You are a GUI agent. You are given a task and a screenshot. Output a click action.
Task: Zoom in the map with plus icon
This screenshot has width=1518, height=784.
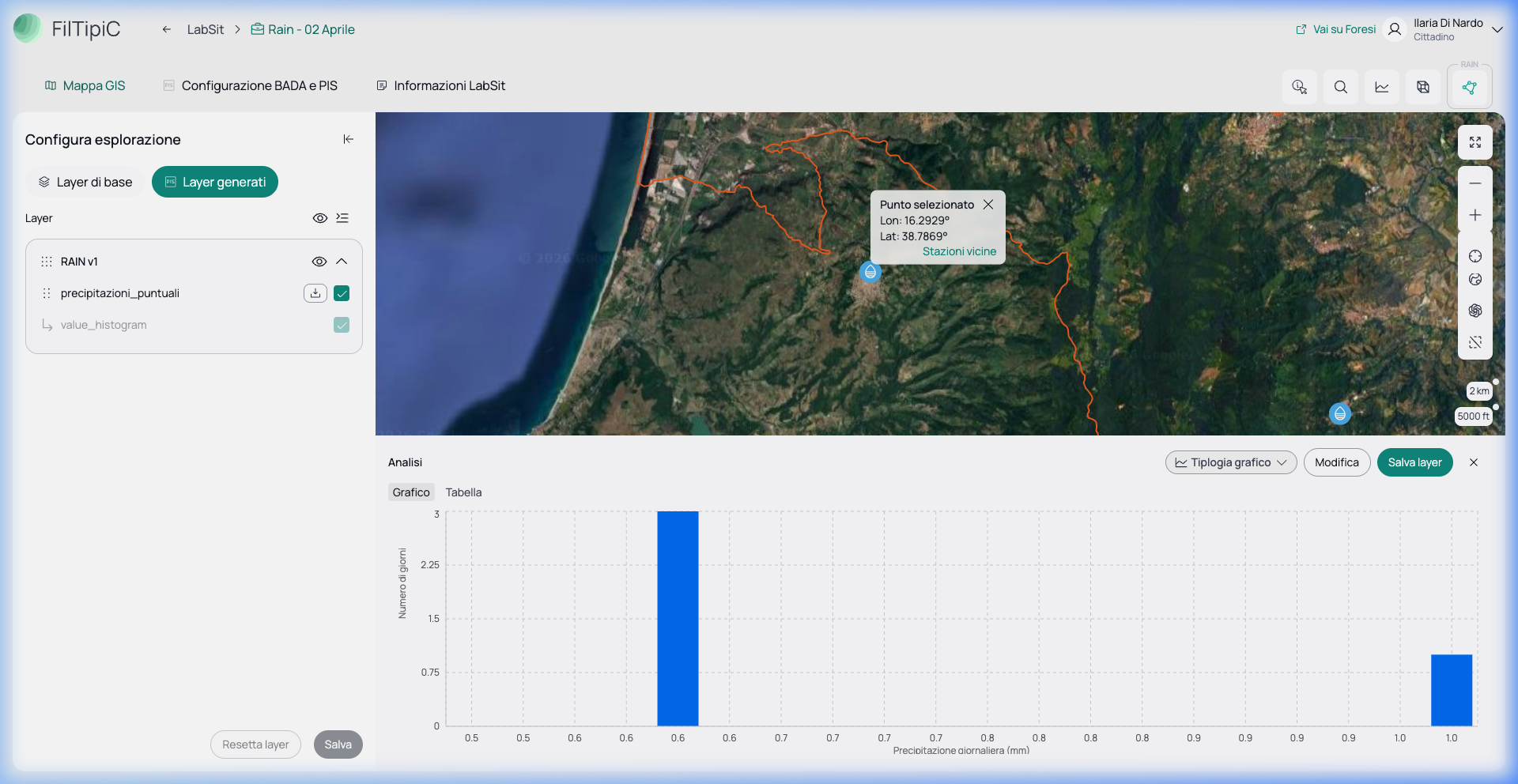coord(1475,215)
